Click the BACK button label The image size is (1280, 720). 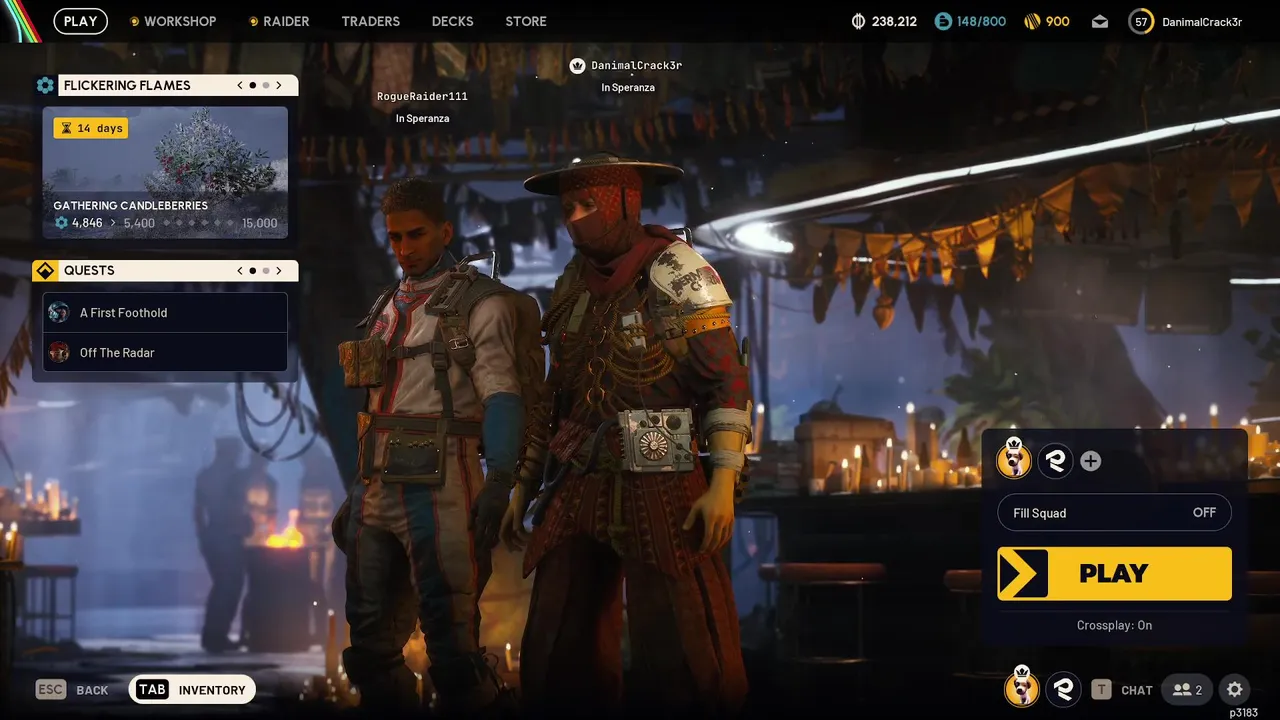coord(92,690)
